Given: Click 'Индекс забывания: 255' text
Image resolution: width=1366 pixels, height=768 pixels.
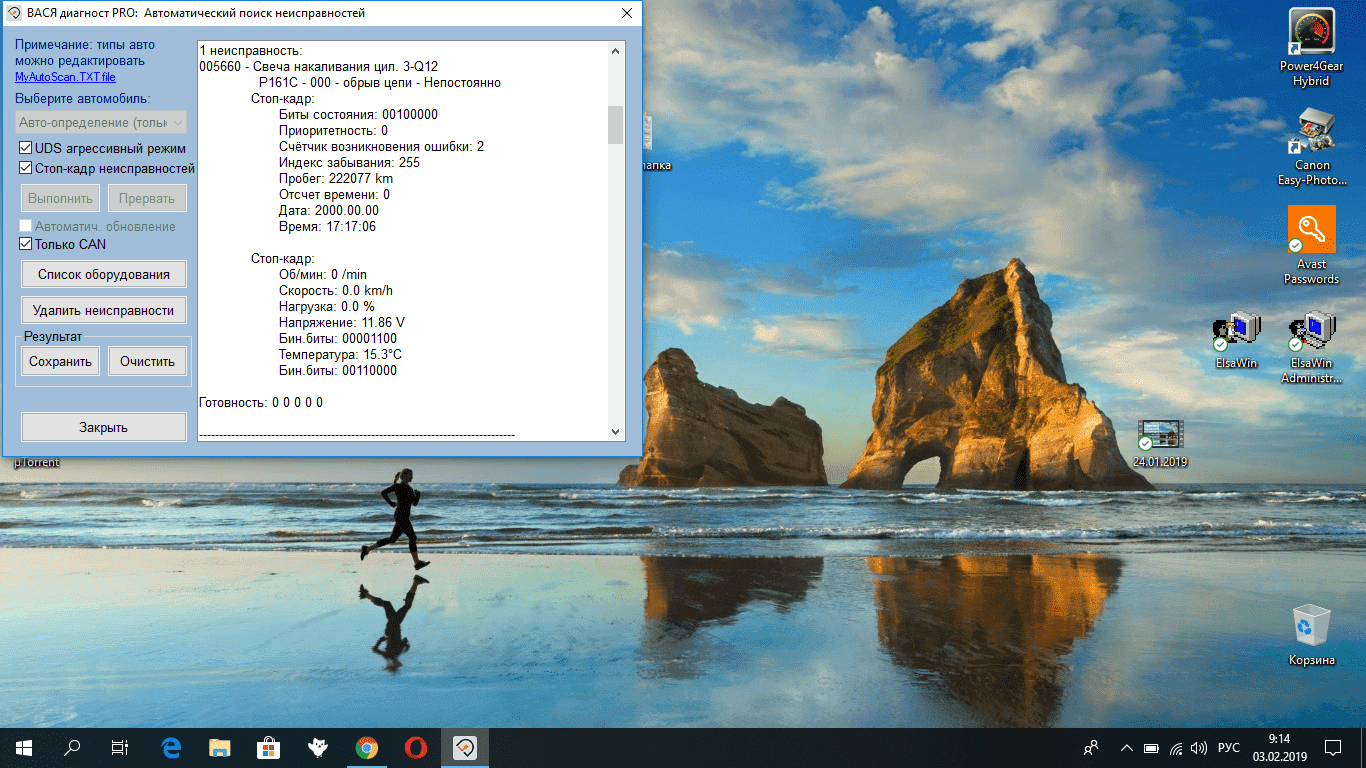Looking at the screenshot, I should (x=349, y=162).
